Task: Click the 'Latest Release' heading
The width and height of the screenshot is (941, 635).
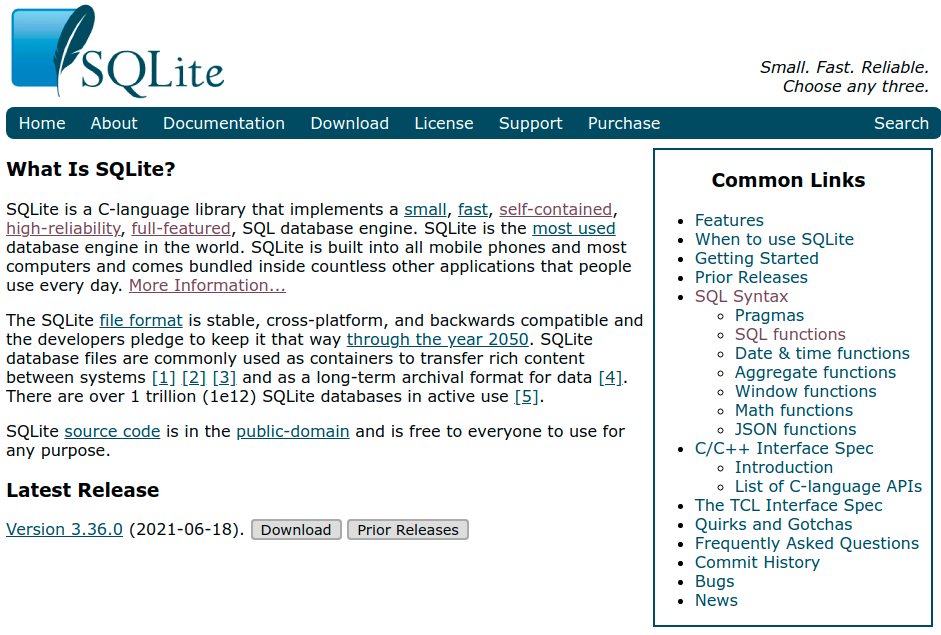Action: (x=83, y=490)
